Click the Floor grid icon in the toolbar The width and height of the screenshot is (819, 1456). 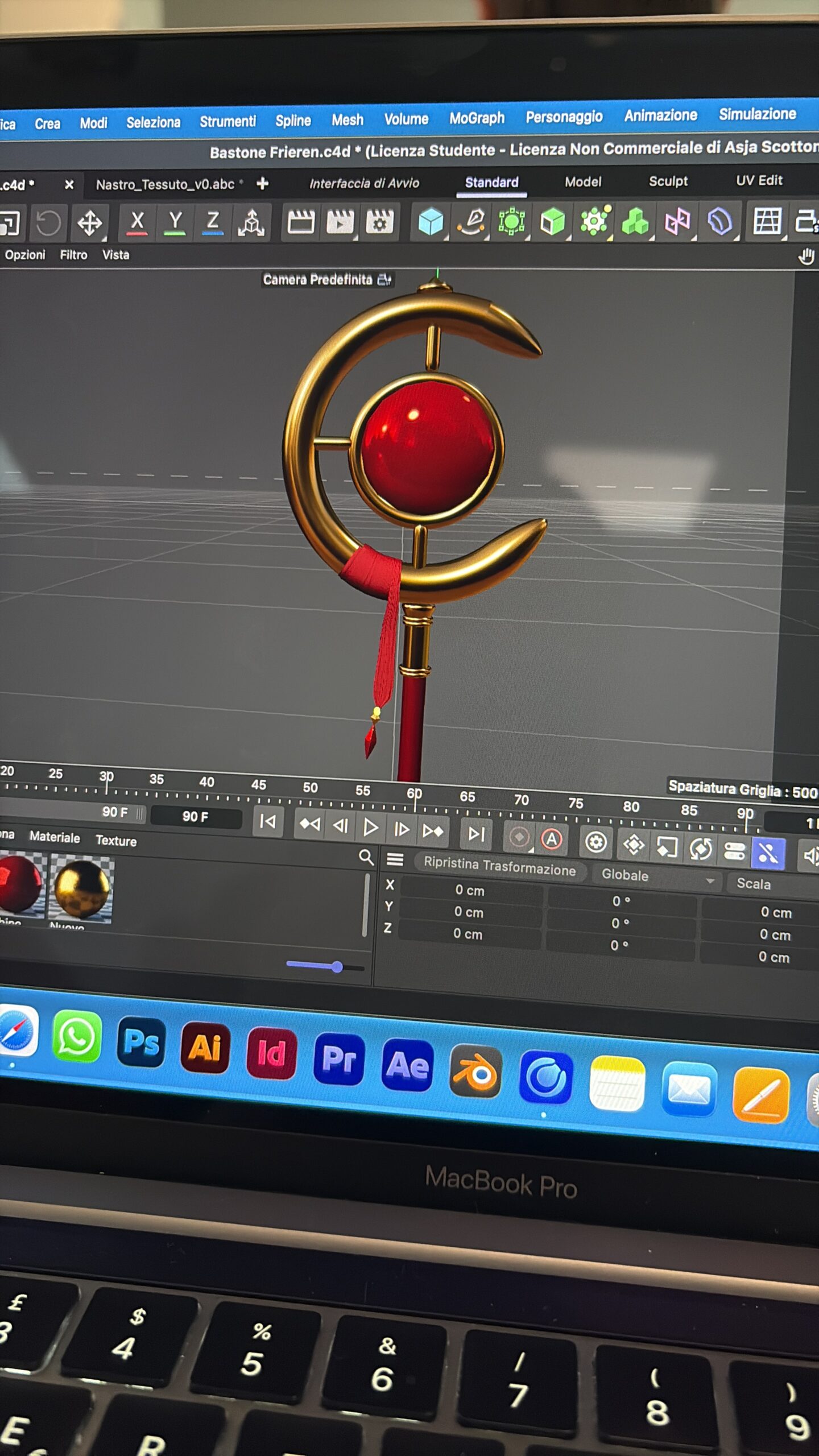click(767, 221)
